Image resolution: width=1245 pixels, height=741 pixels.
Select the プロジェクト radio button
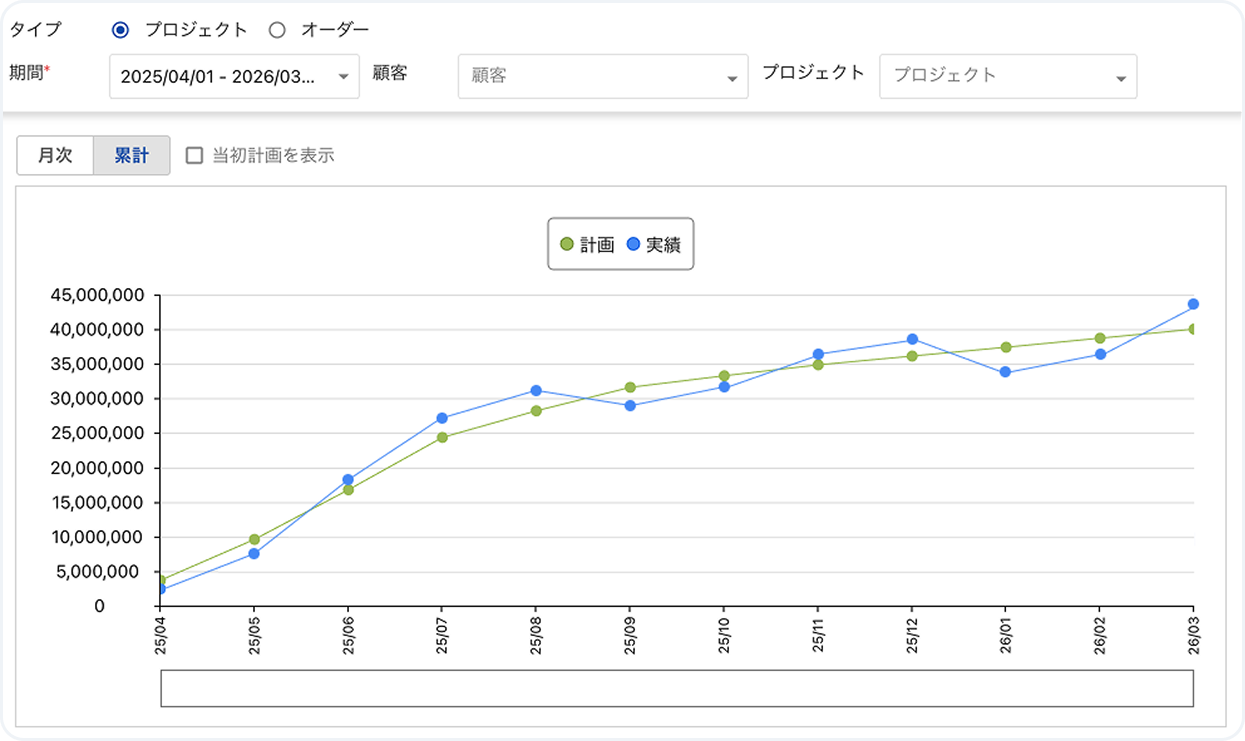121,30
